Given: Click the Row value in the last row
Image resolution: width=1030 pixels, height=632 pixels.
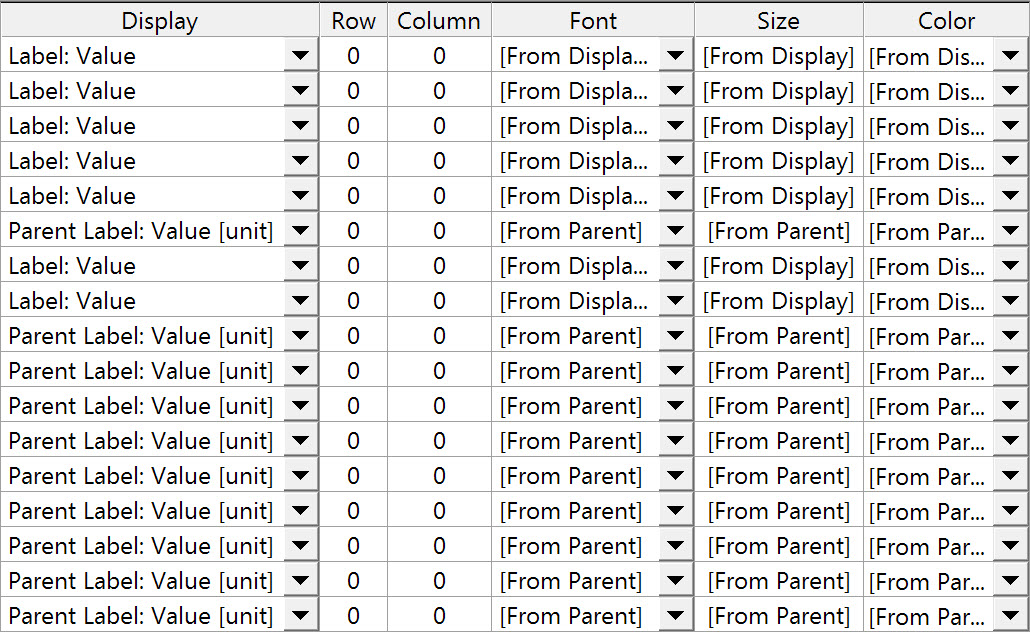Looking at the screenshot, I should click(x=353, y=616).
